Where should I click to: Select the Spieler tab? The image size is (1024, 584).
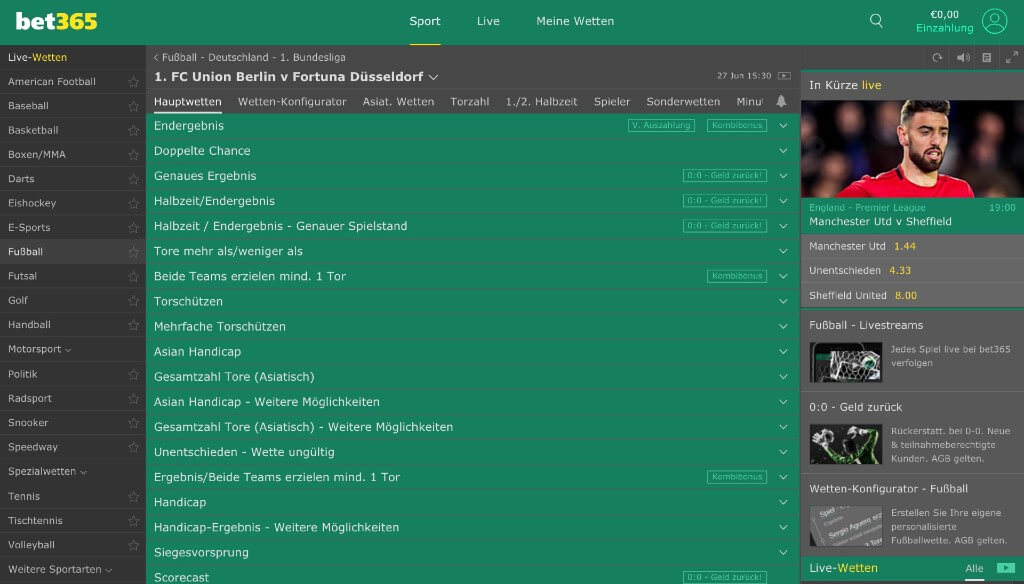pyautogui.click(x=612, y=101)
